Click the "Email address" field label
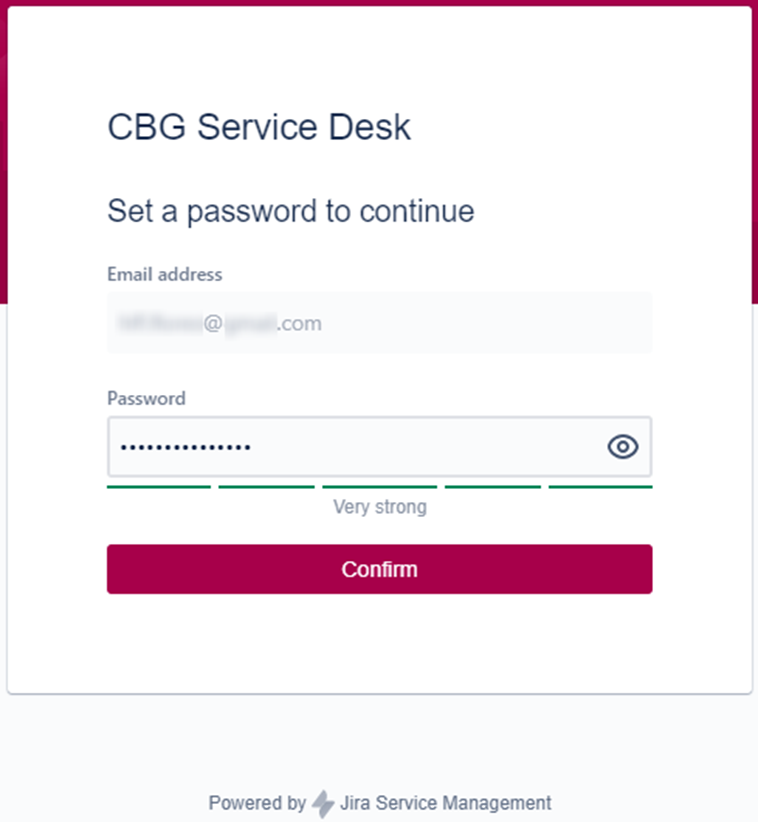 tap(165, 274)
